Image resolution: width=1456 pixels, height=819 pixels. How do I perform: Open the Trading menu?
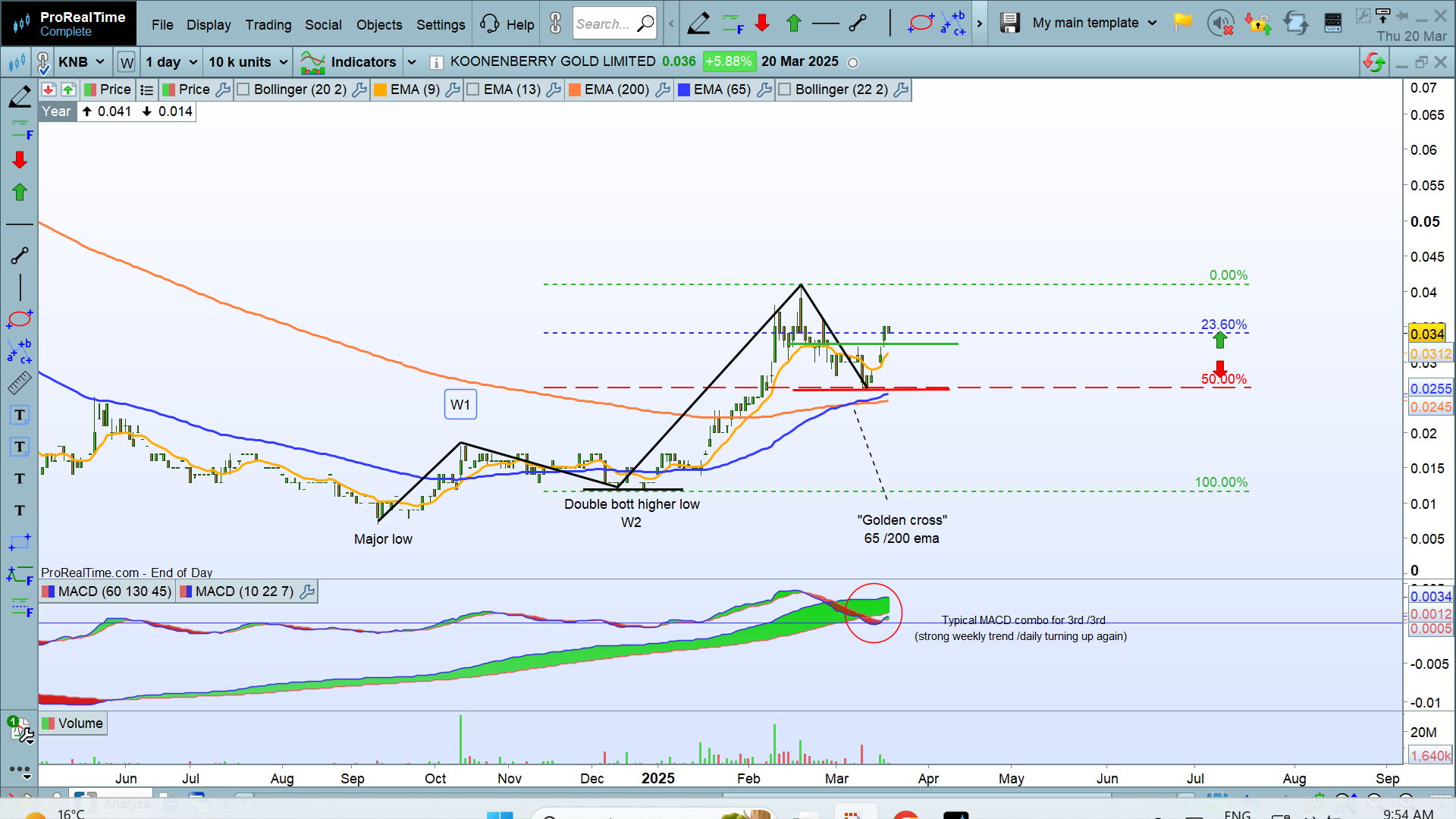[x=268, y=24]
